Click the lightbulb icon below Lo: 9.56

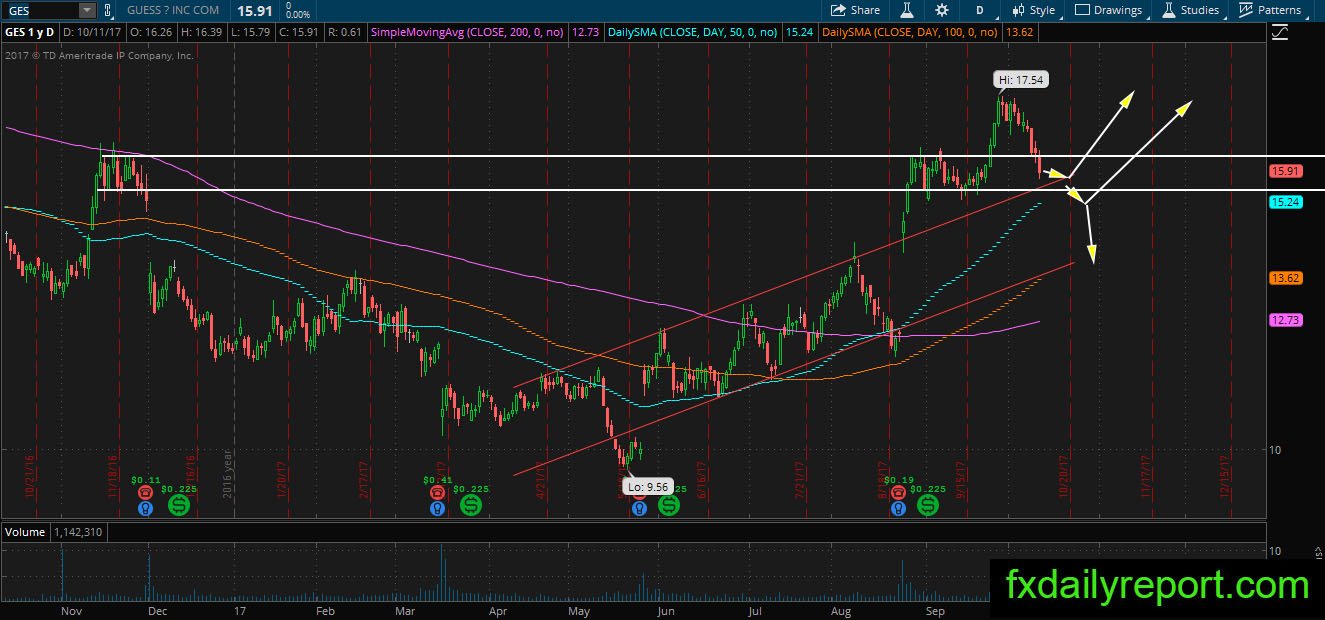coord(638,508)
